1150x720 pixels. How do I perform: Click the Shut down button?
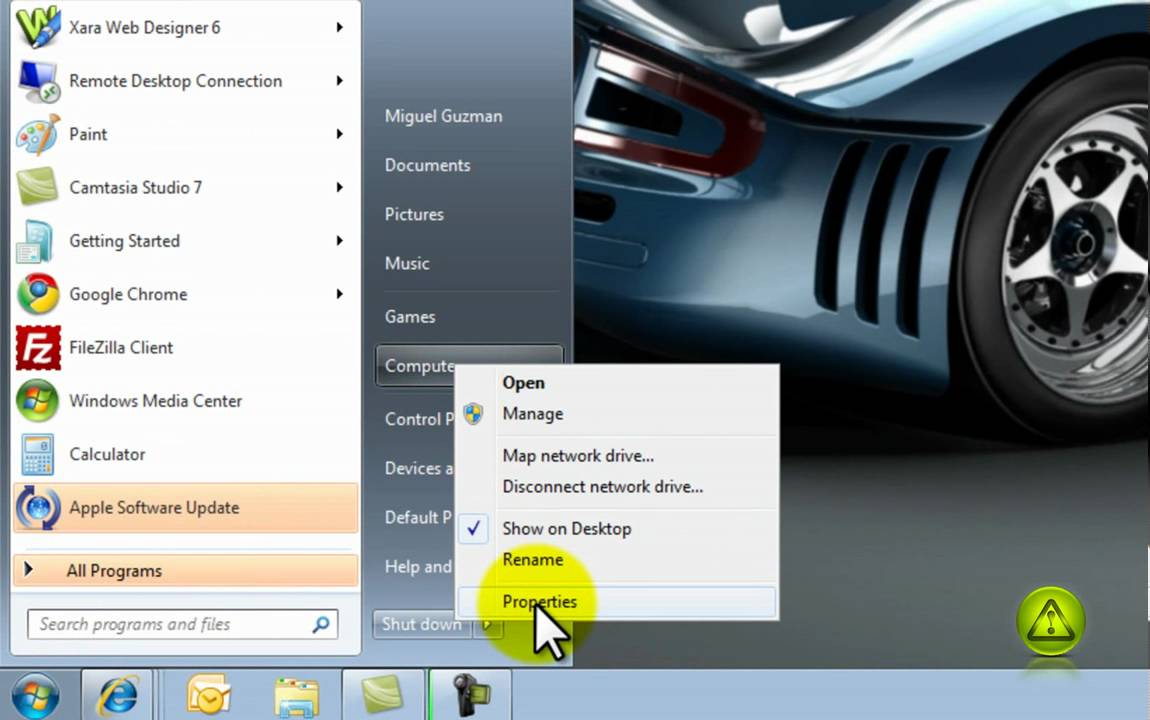(422, 625)
